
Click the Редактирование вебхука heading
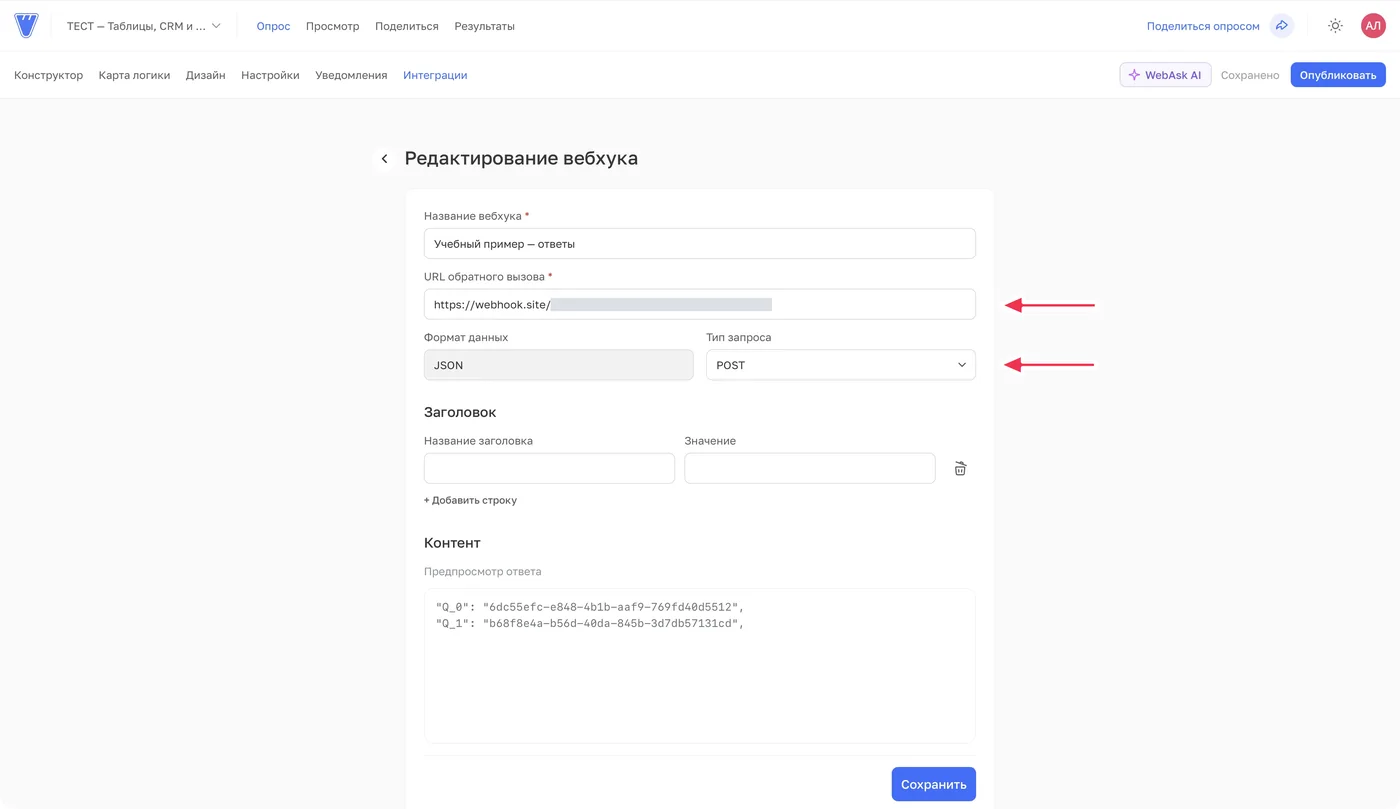click(521, 158)
